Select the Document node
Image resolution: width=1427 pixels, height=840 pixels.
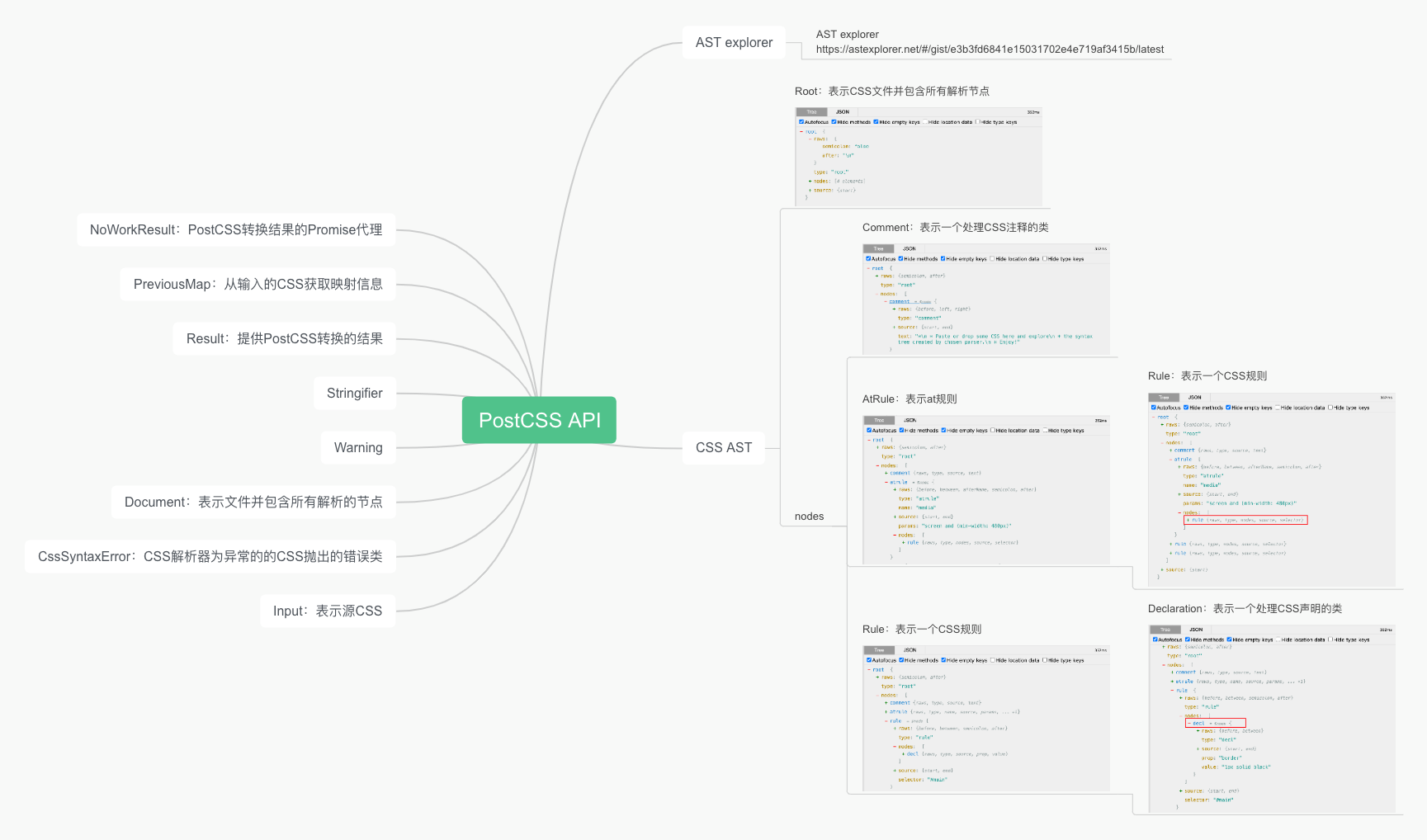pyautogui.click(x=253, y=502)
